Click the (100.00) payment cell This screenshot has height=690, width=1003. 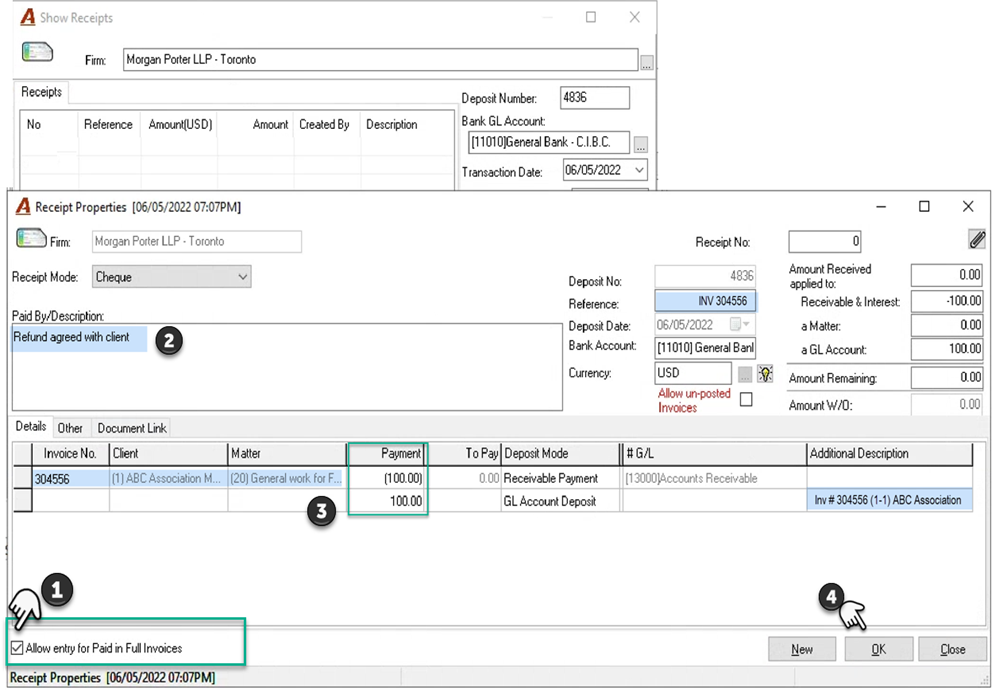(x=388, y=478)
